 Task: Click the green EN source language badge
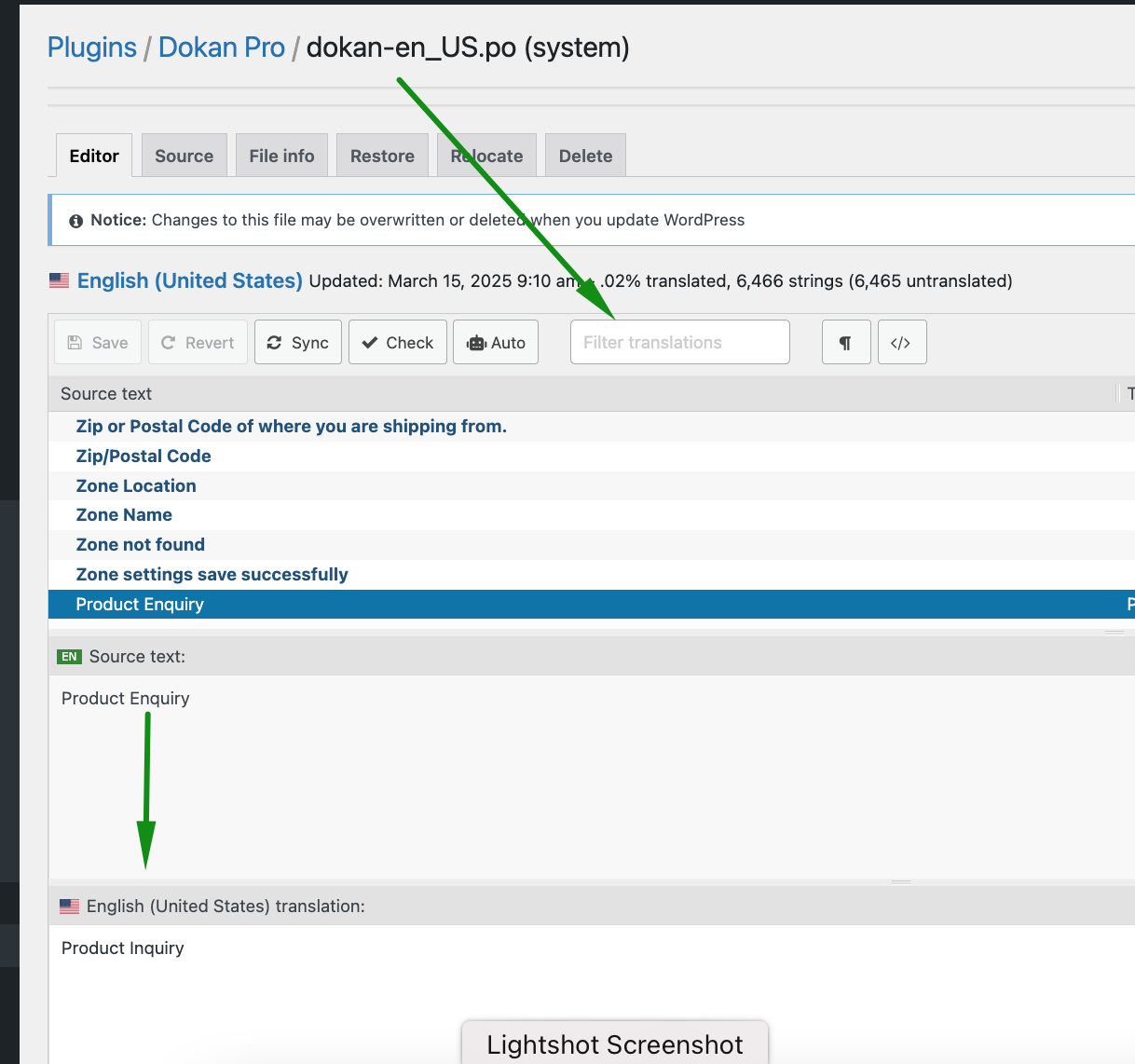(x=70, y=657)
